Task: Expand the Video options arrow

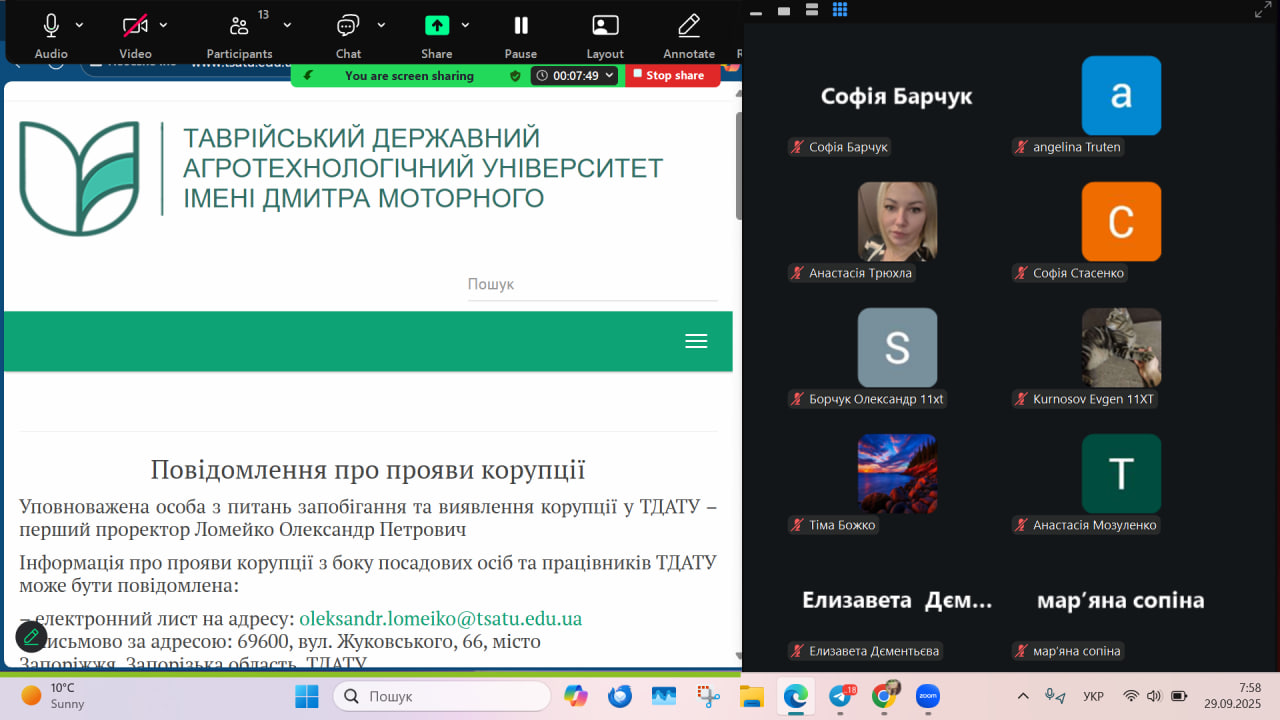Action: 163,25
